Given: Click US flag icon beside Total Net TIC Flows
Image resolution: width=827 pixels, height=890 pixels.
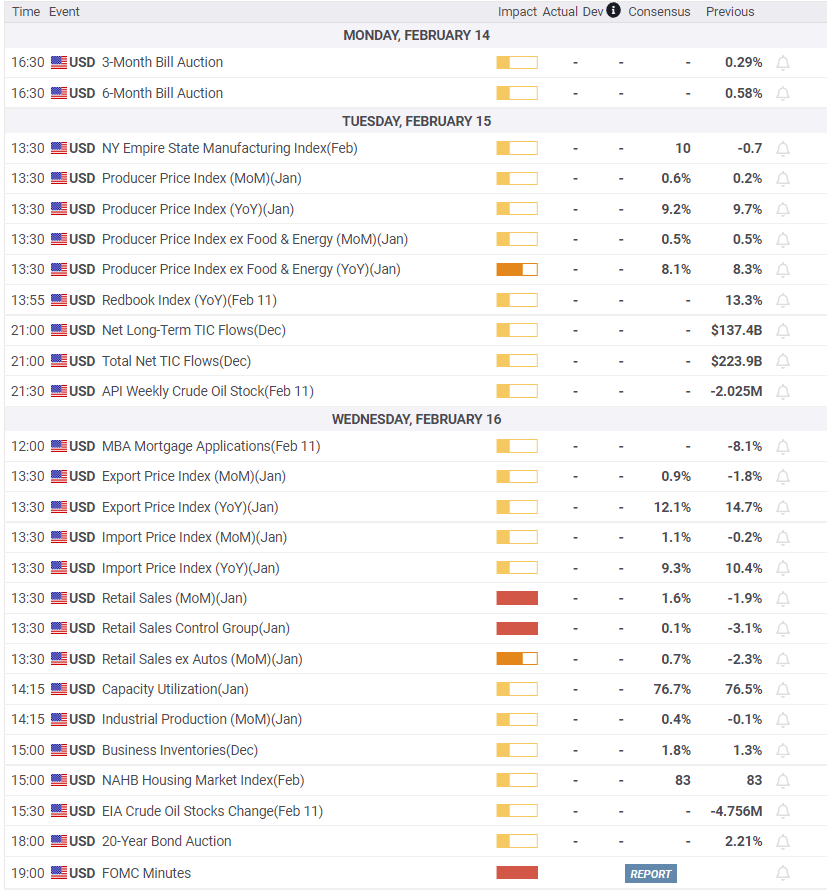Looking at the screenshot, I should (x=59, y=361).
